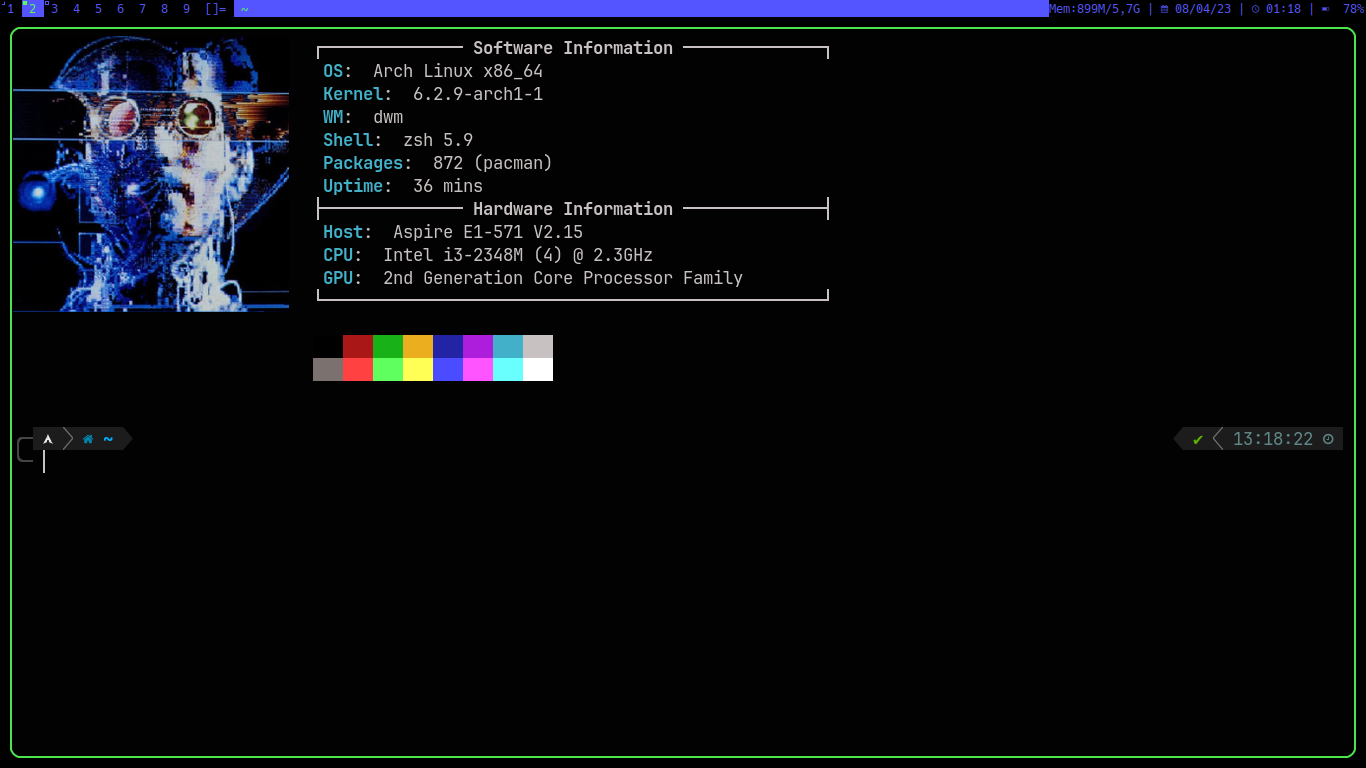Click the OS line Arch Linux x86_64
Viewport: 1366px width, 768px height.
tap(433, 71)
